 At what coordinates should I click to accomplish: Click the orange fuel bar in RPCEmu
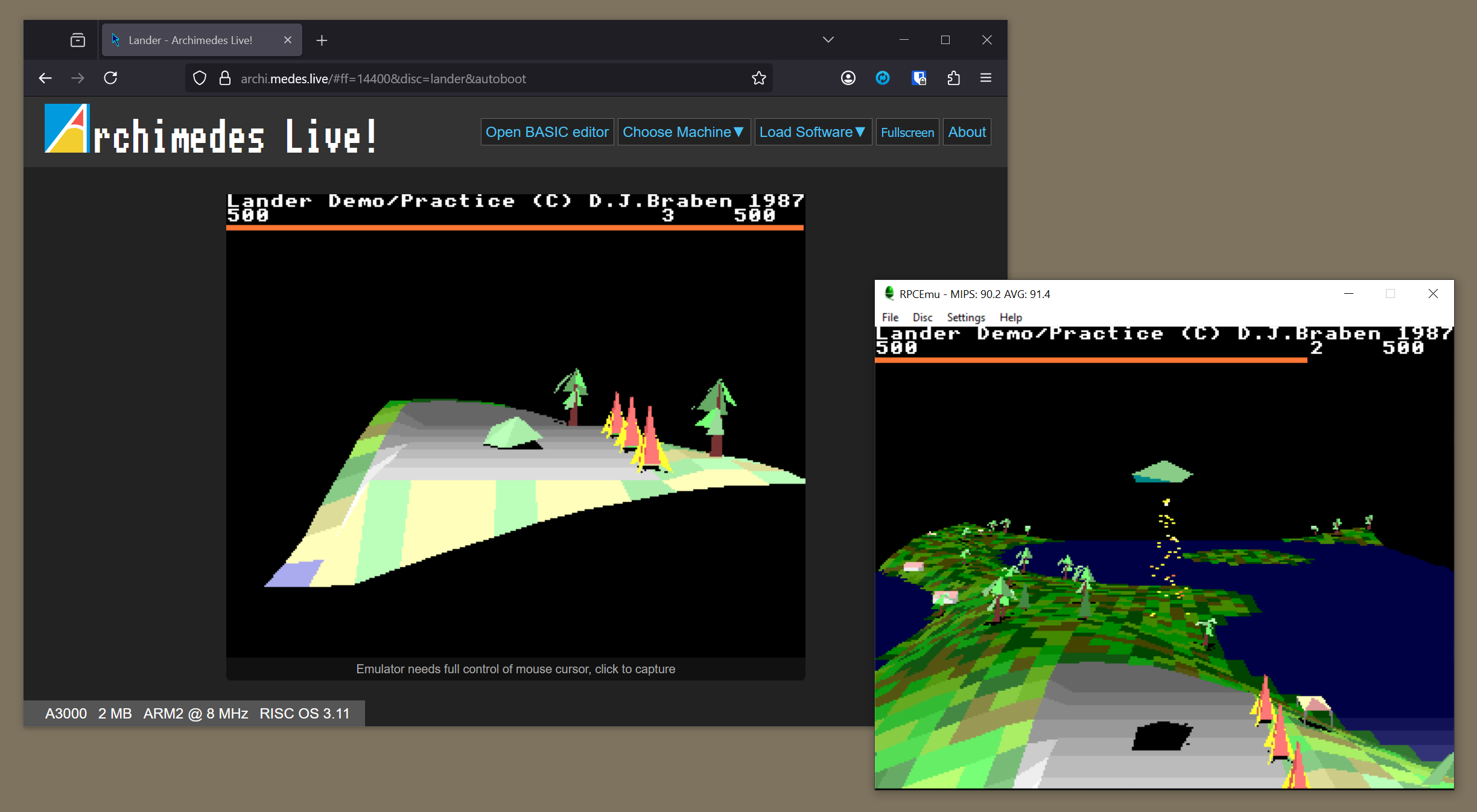point(1091,360)
